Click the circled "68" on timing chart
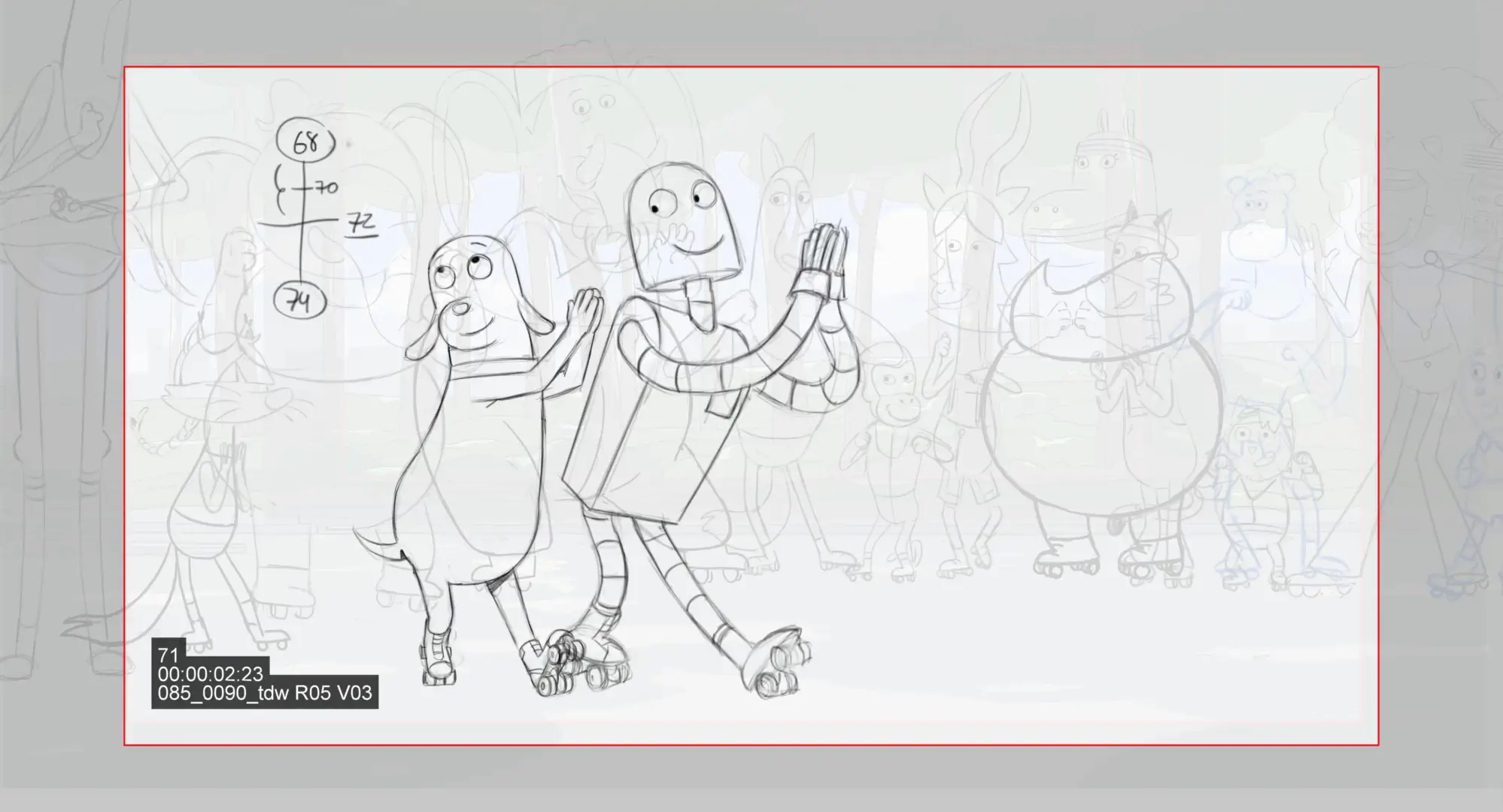The height and width of the screenshot is (812, 1503). (305, 141)
